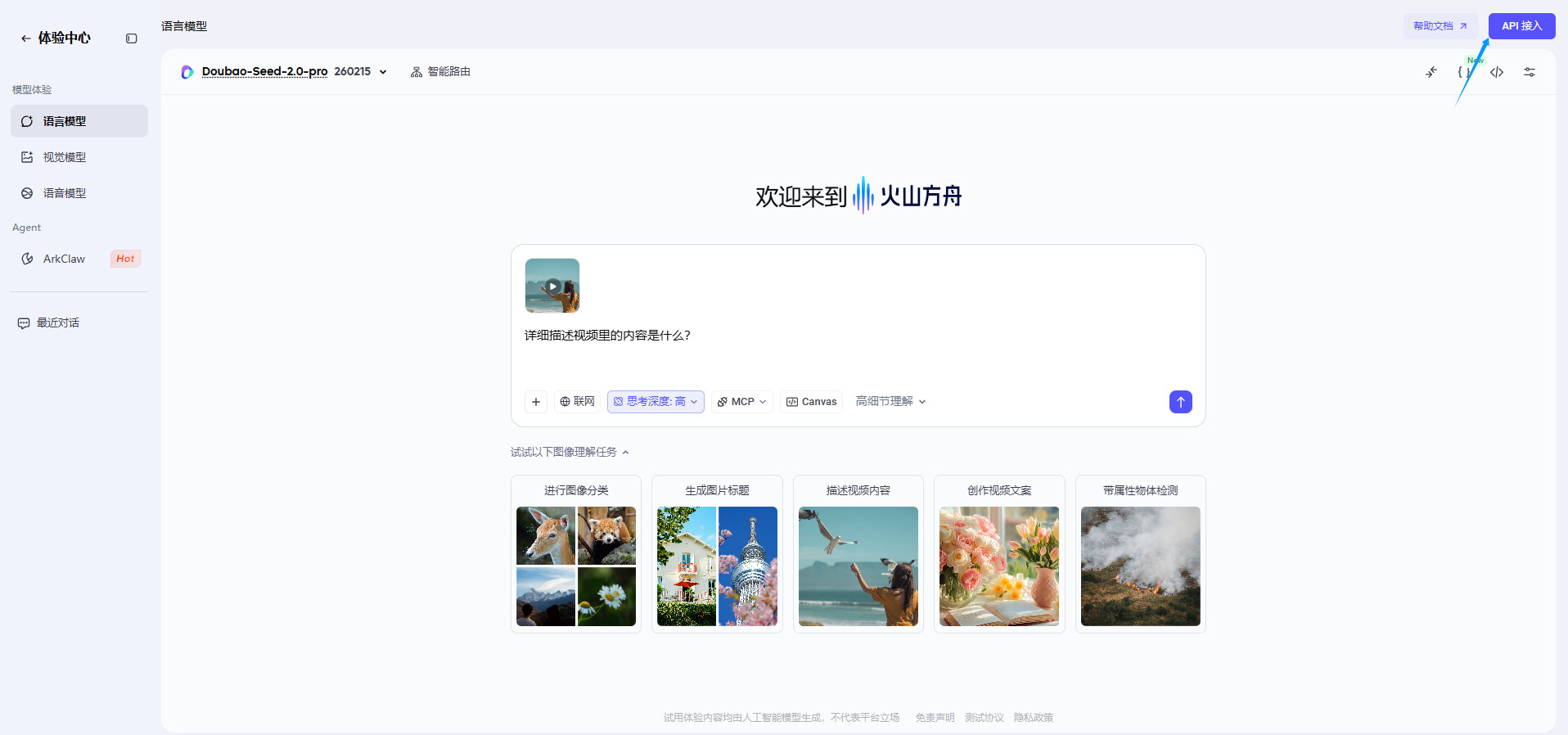
Task: Switch to 视觉模型 in sidebar
Action: [x=64, y=157]
